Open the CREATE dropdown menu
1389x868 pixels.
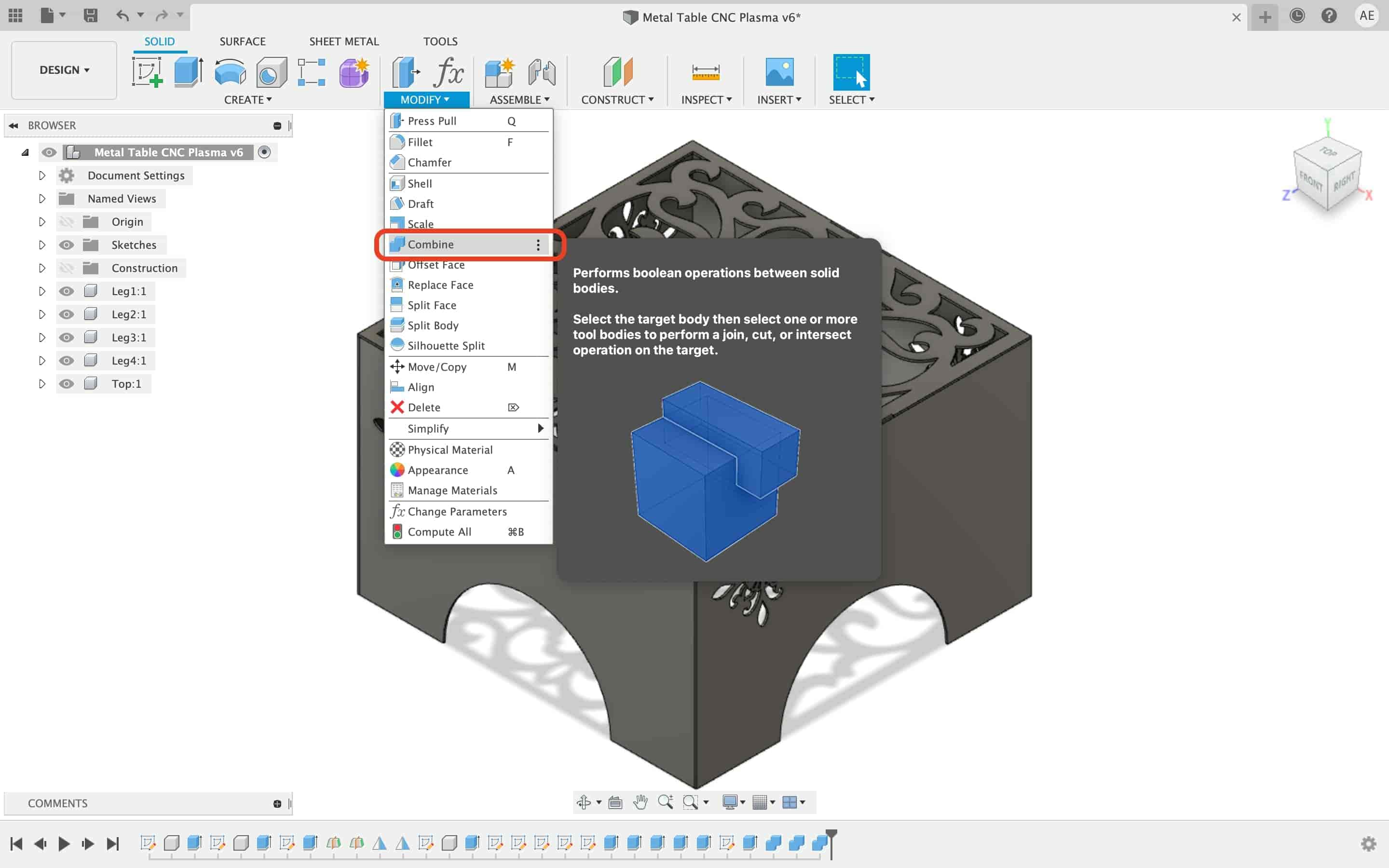click(248, 100)
